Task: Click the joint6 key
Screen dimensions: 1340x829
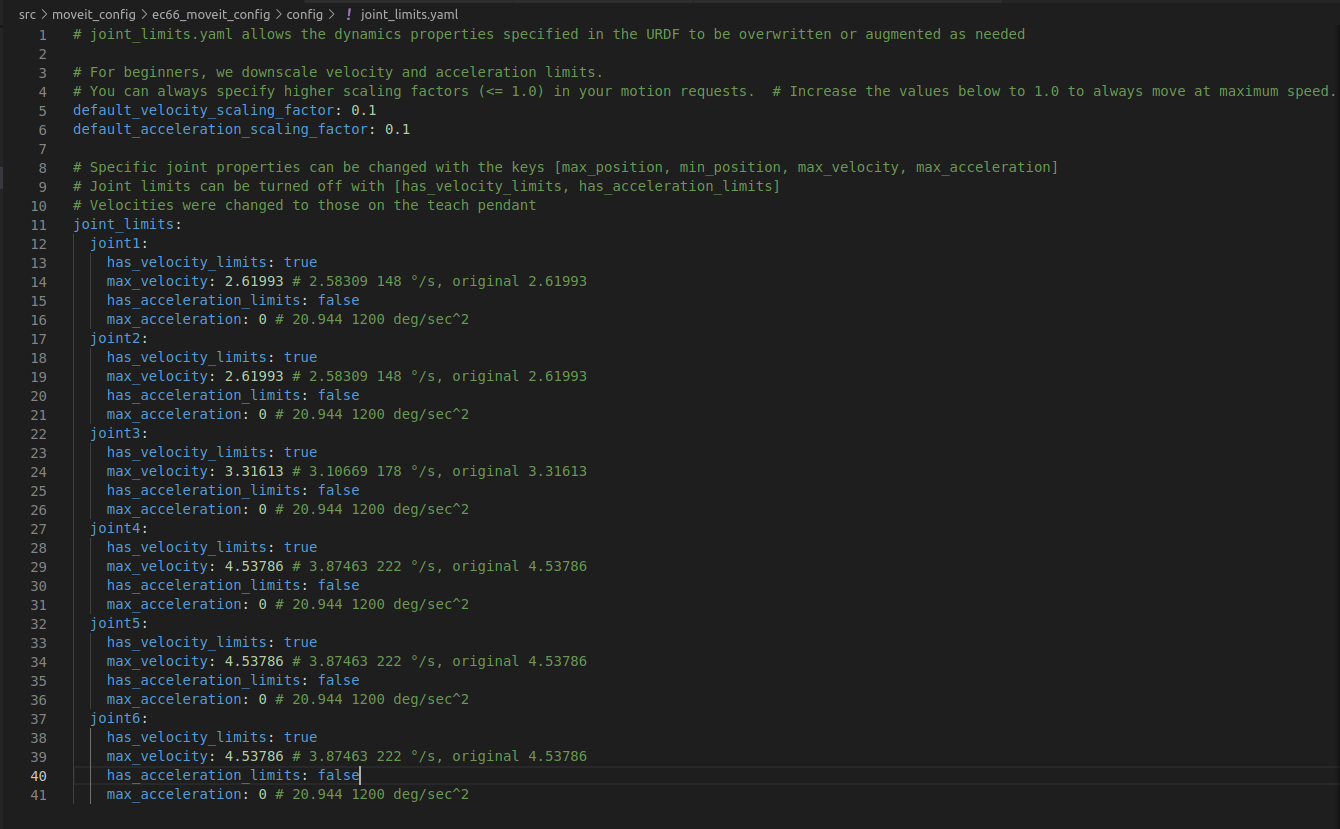Action: 115,719
